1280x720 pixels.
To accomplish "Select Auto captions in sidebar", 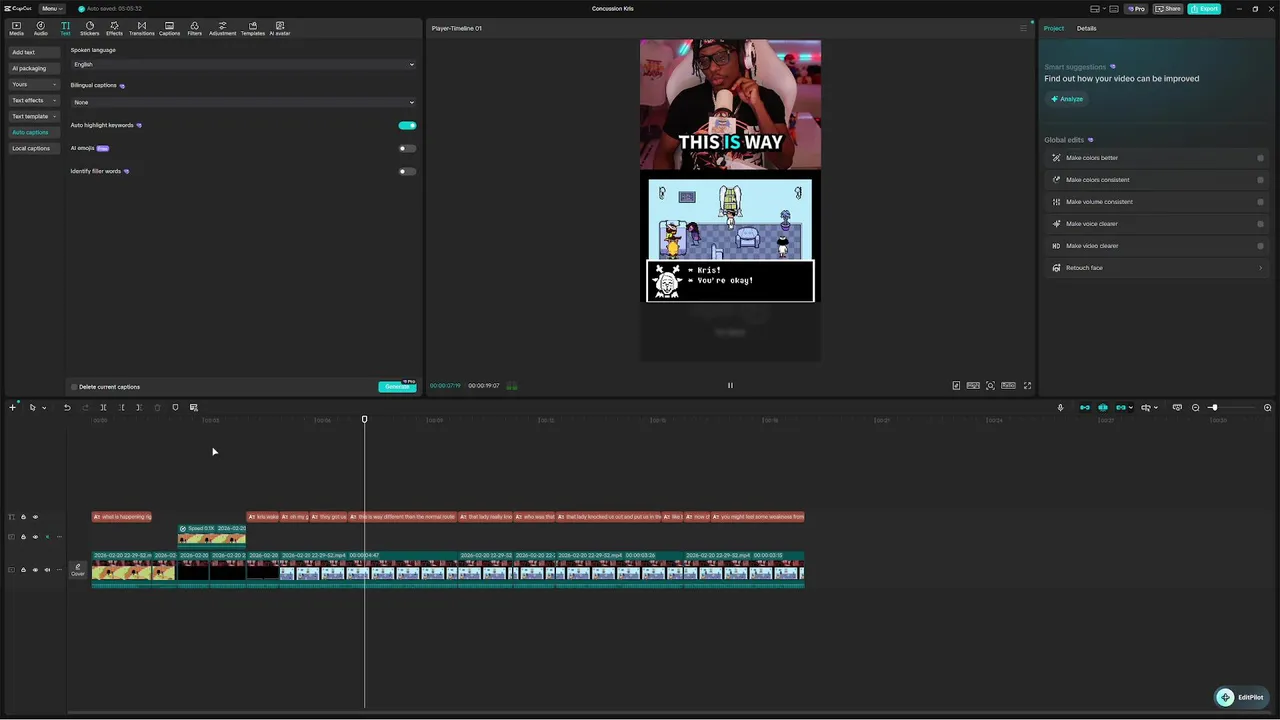I will click(35, 133).
